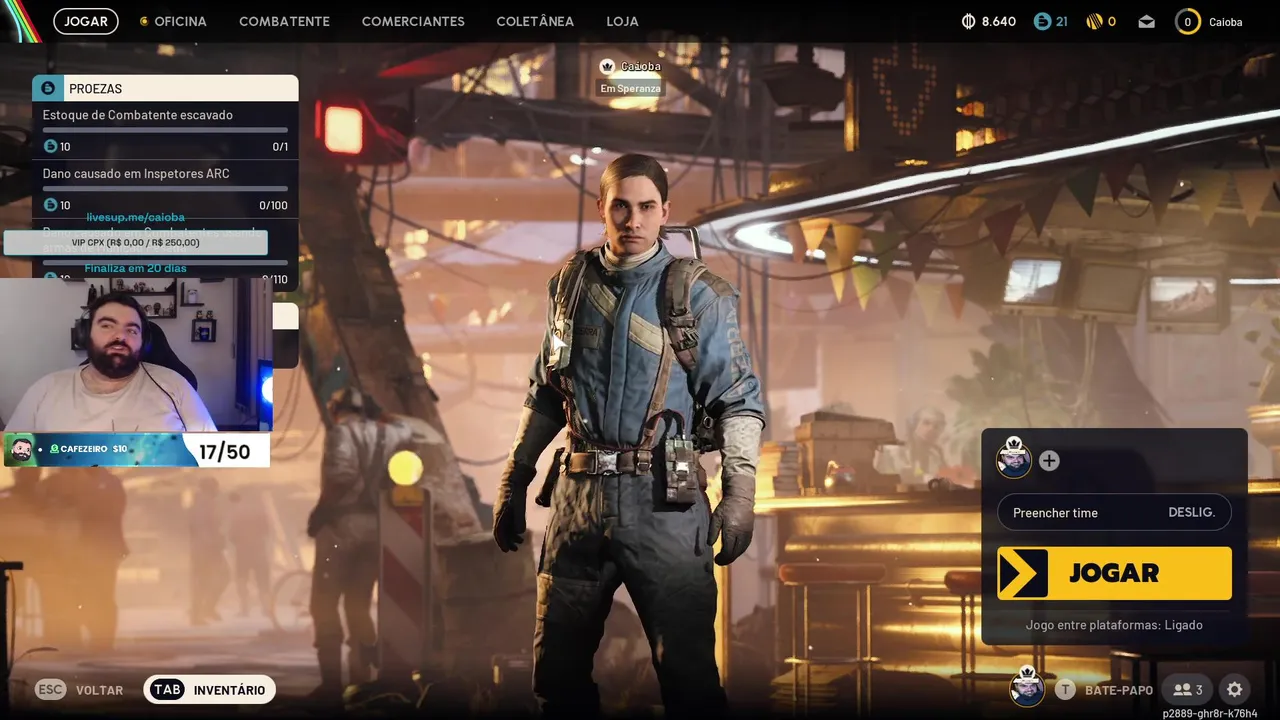The image size is (1280, 720).
Task: Open the settings gear icon
Action: click(x=1234, y=690)
